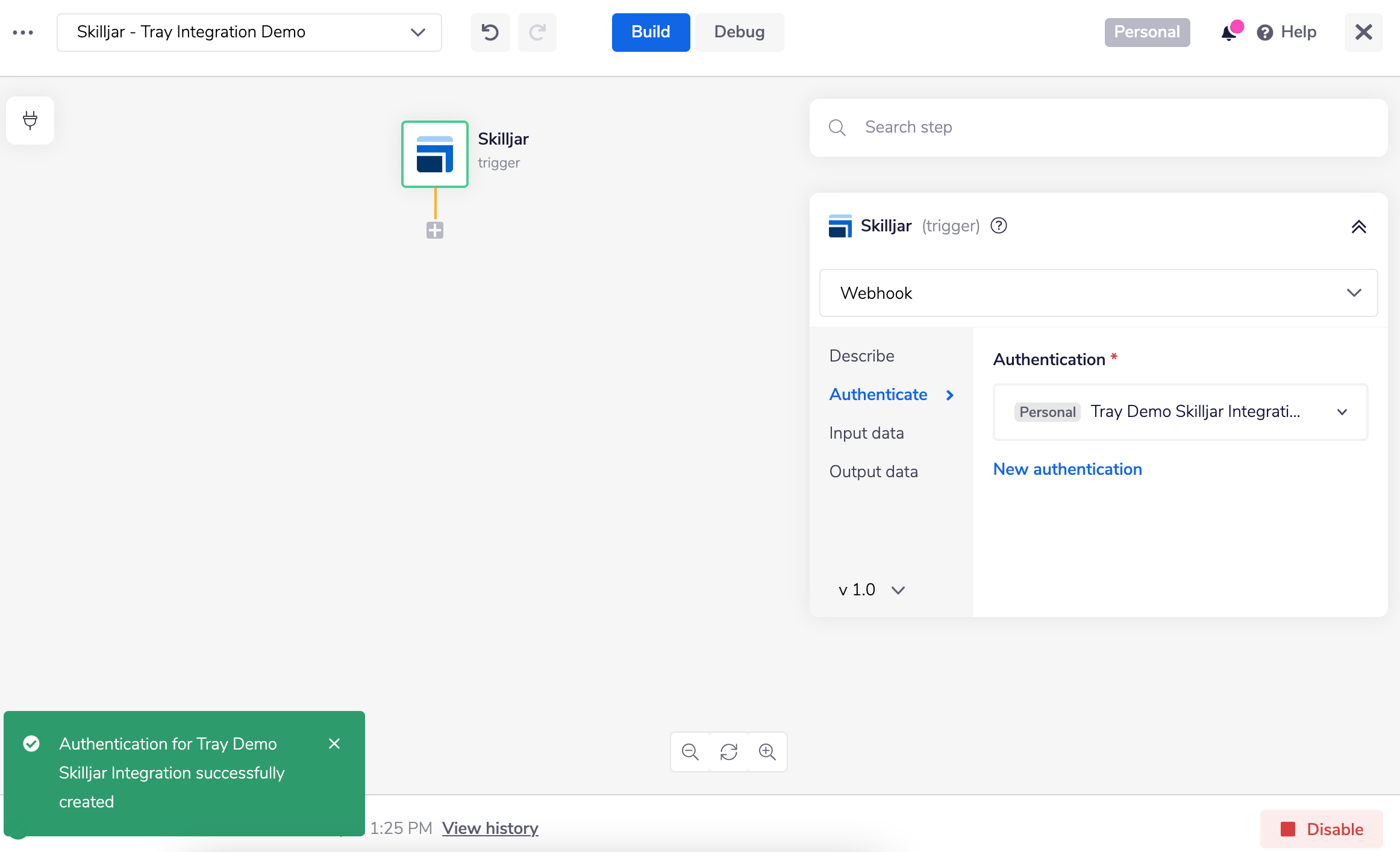The image size is (1400, 852).
Task: Select the Skilljar trigger node
Action: pos(435,154)
